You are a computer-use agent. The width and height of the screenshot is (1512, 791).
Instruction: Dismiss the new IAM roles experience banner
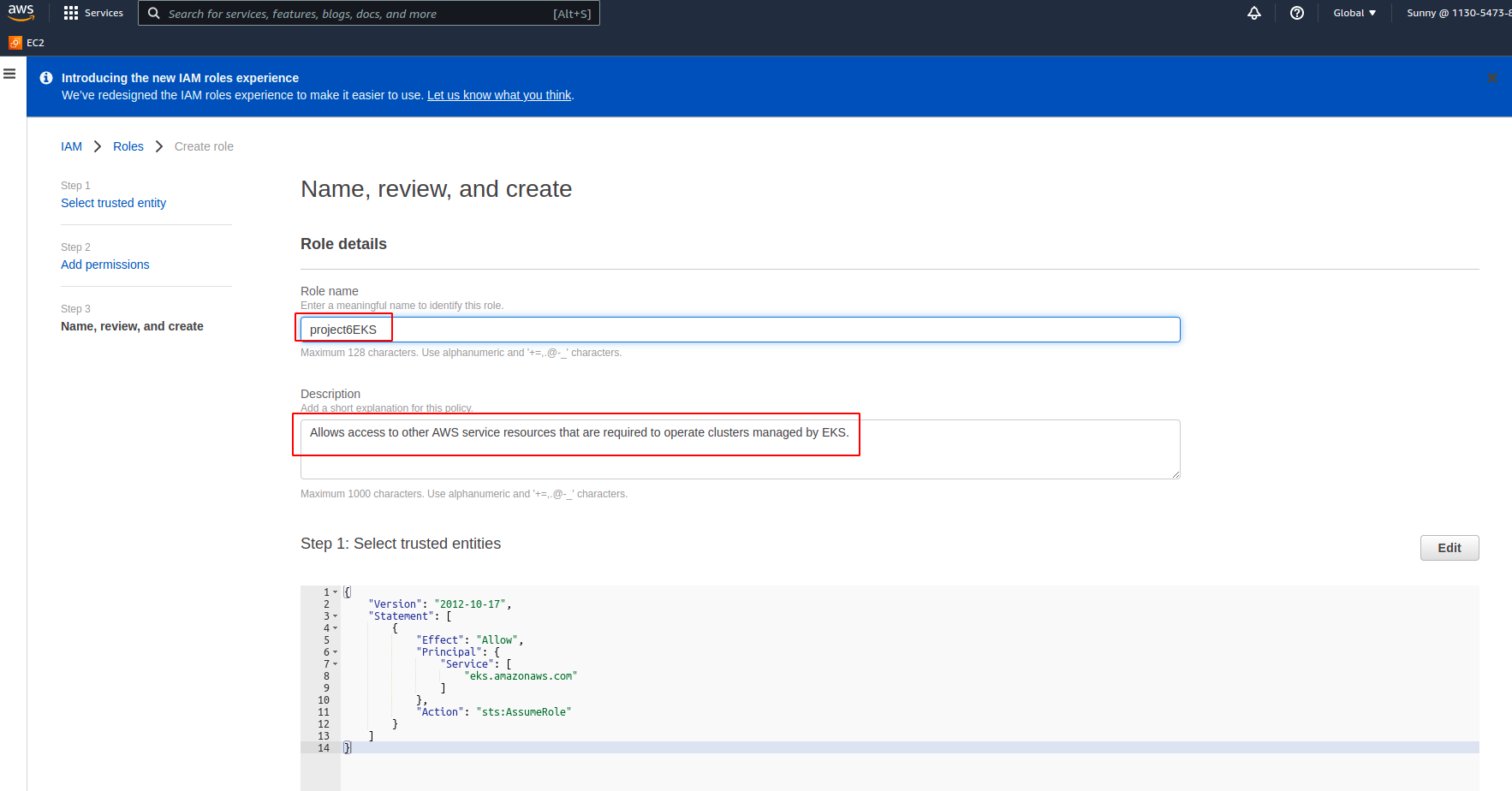[x=1492, y=78]
